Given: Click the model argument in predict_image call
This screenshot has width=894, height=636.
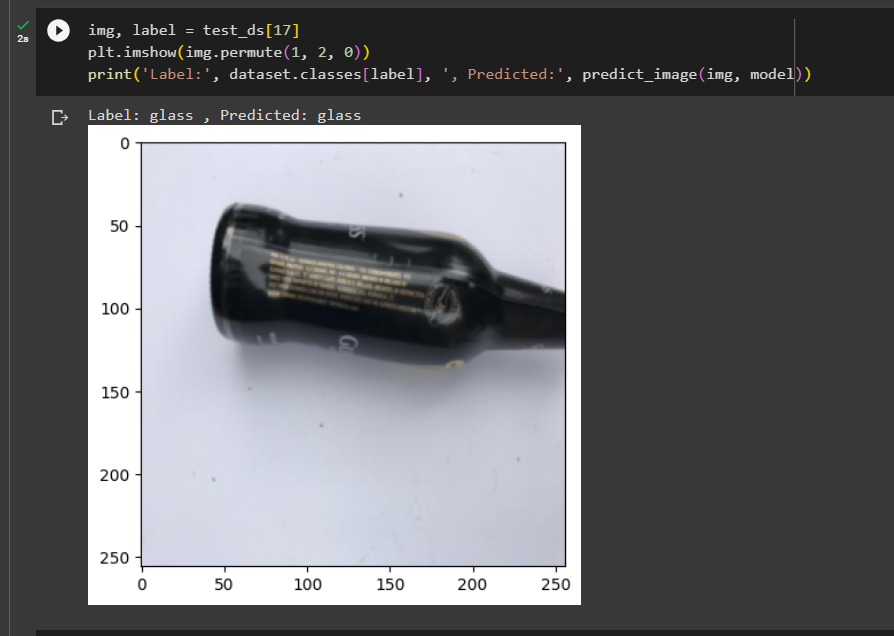Looking at the screenshot, I should (x=772, y=74).
